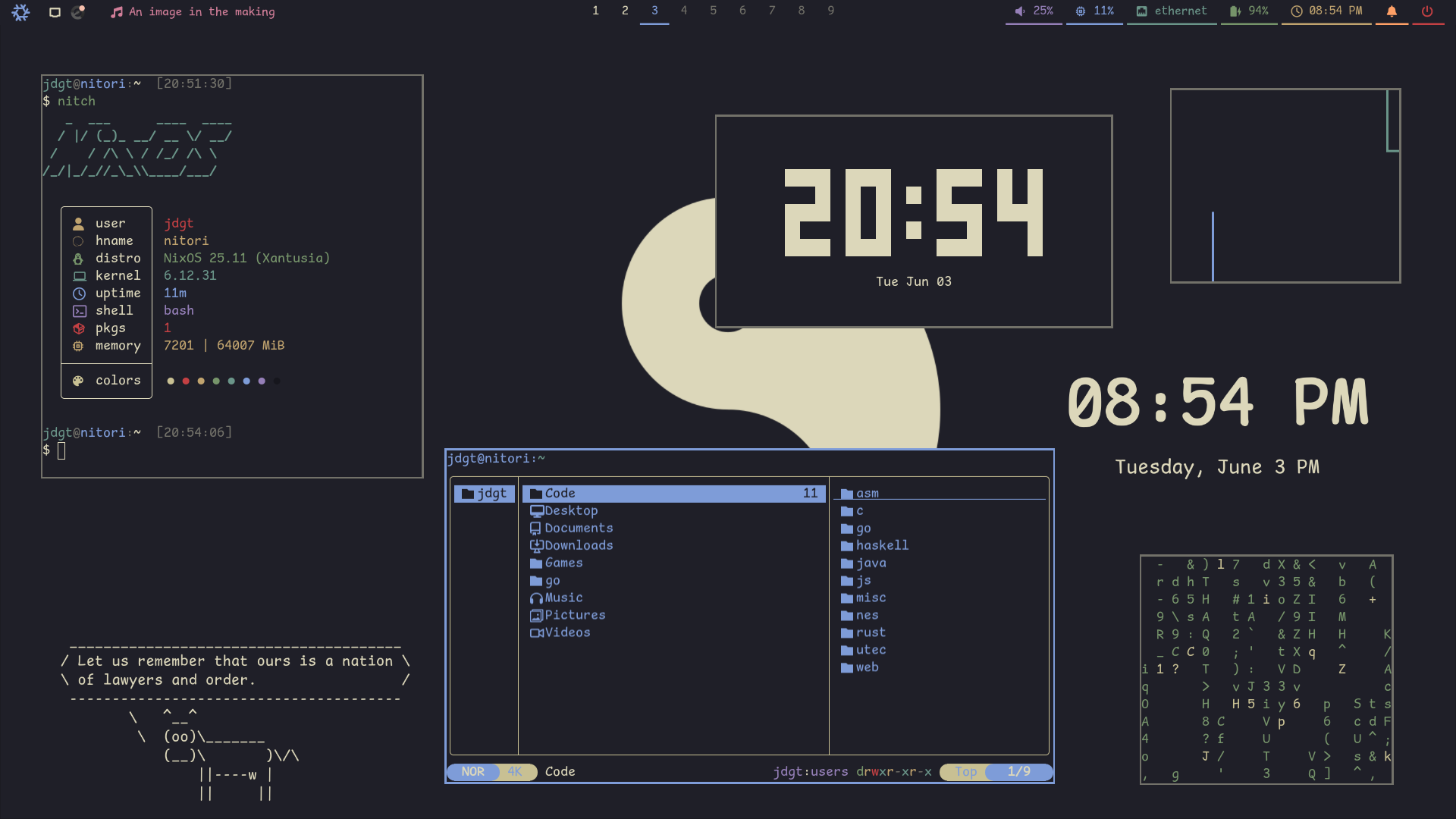This screenshot has height=819, width=1456.
Task: Click the blue color dot in nitch output
Action: point(246,381)
